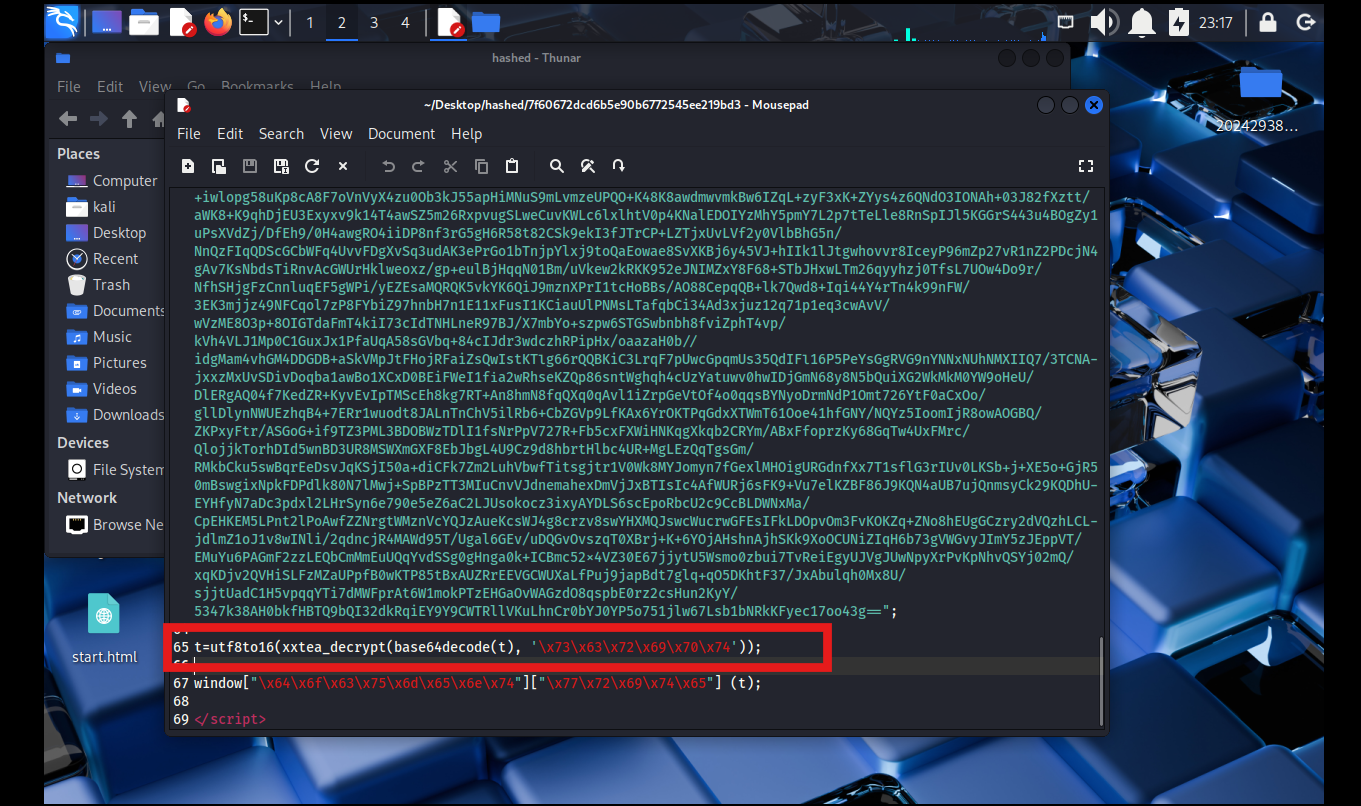Copy selection using the toolbar copy icon
The height and width of the screenshot is (806, 1361).
pyautogui.click(x=481, y=166)
